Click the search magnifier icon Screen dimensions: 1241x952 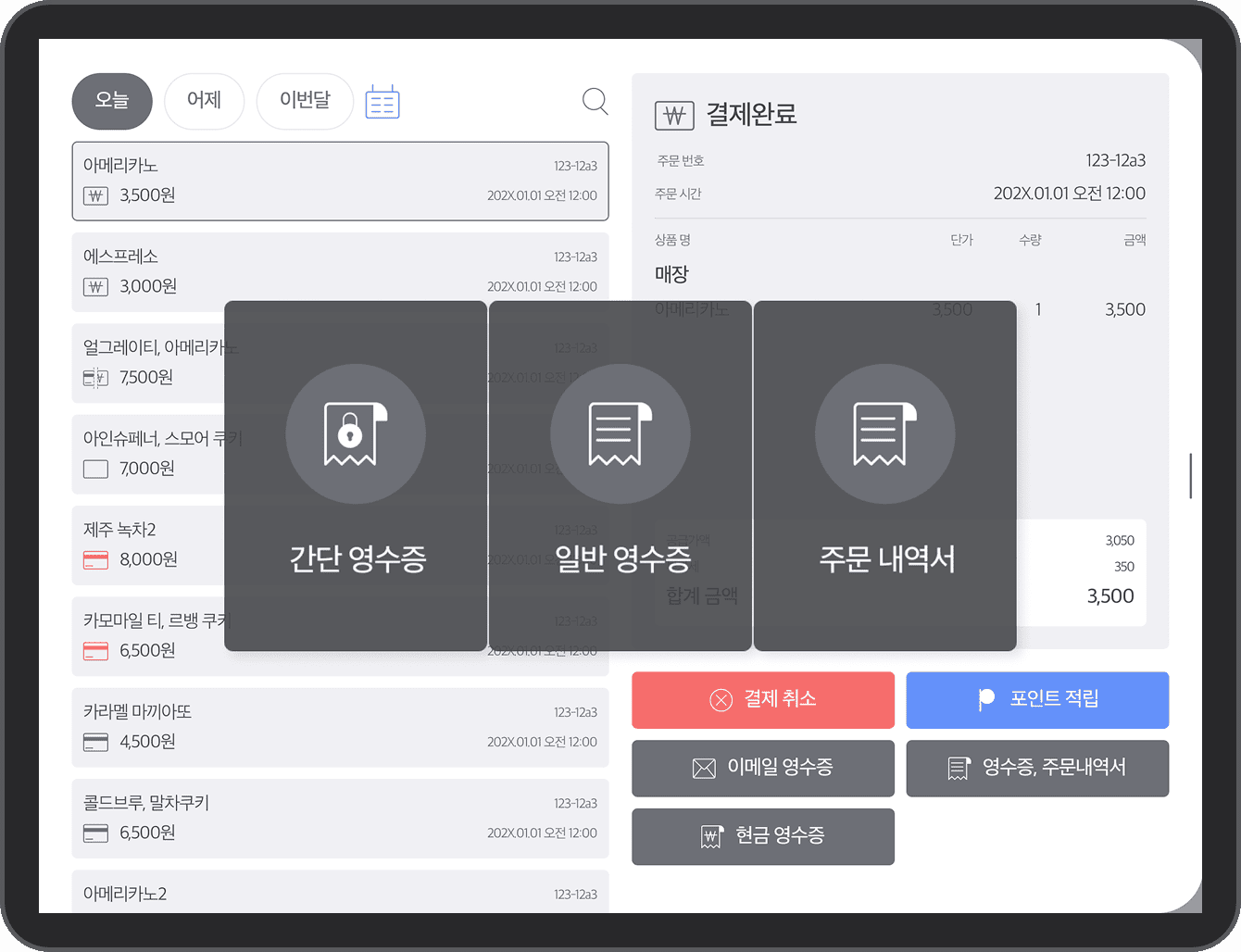595,101
